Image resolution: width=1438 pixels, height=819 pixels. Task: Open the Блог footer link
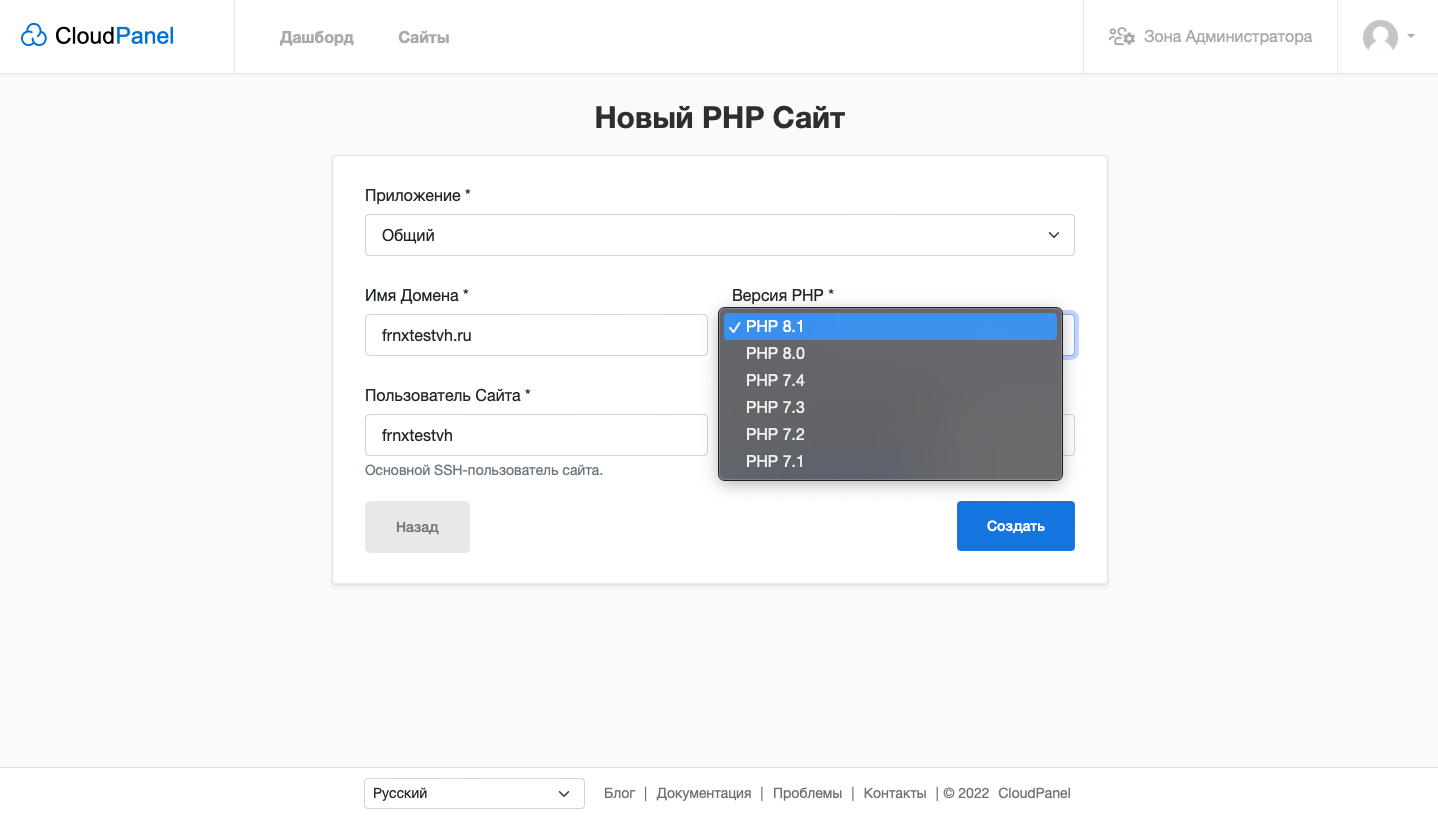620,793
